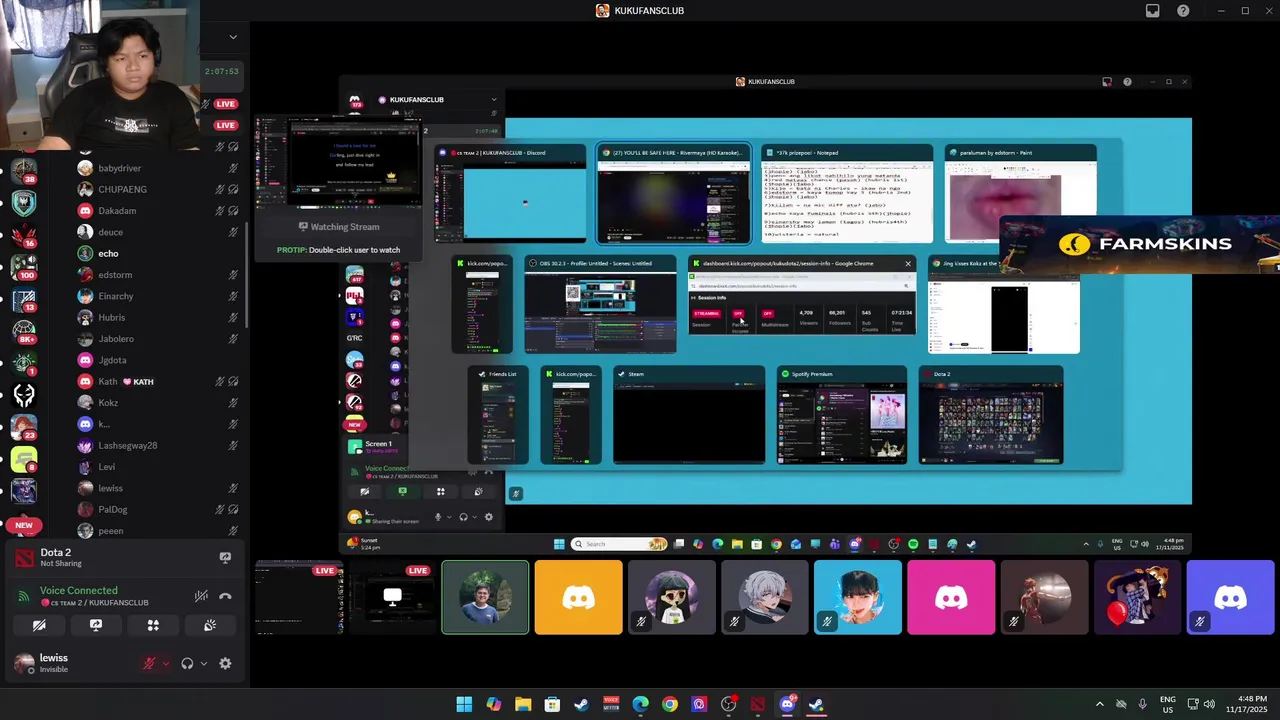Select the silver-haired anime avatar tile
Image resolution: width=1280 pixels, height=720 pixels.
click(764, 597)
